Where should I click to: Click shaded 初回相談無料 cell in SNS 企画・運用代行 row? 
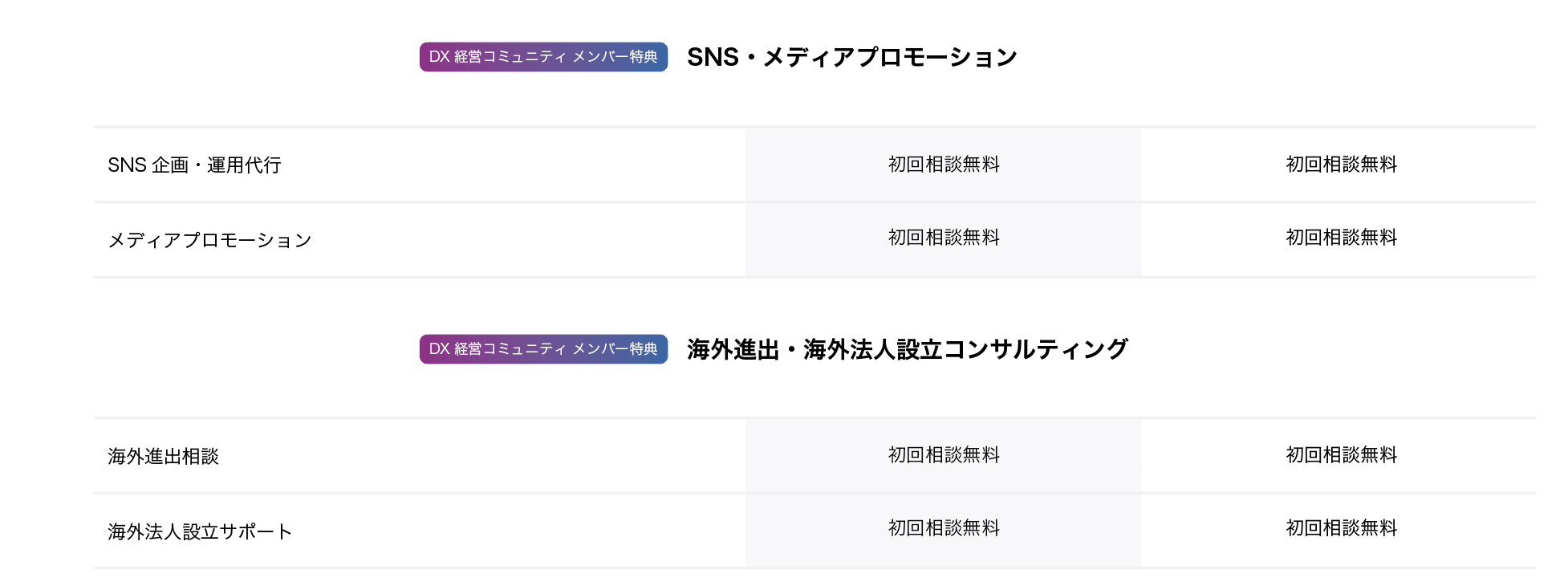(944, 165)
